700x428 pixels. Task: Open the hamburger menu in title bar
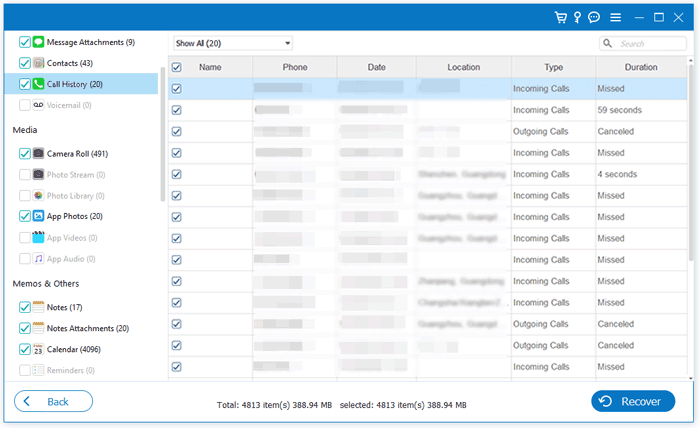pyautogui.click(x=616, y=17)
